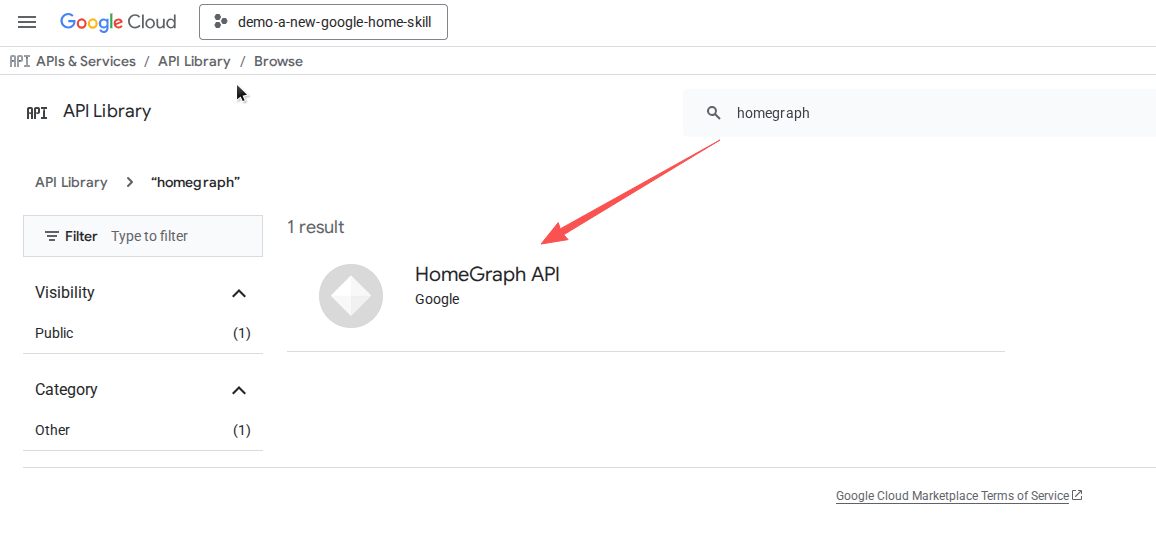Go to APIs & Services breadcrumb
This screenshot has width=1156, height=535.
coord(86,61)
